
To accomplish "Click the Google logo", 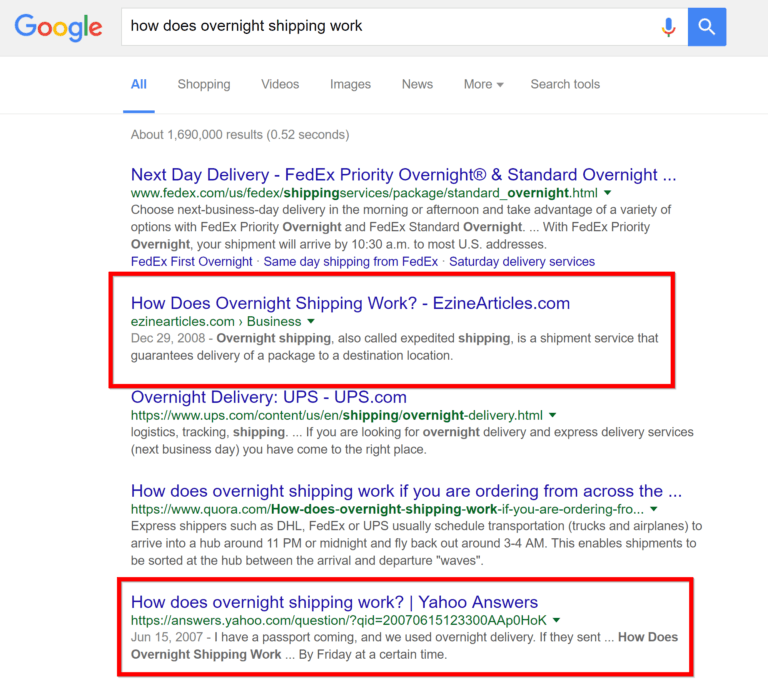I will (x=58, y=27).
